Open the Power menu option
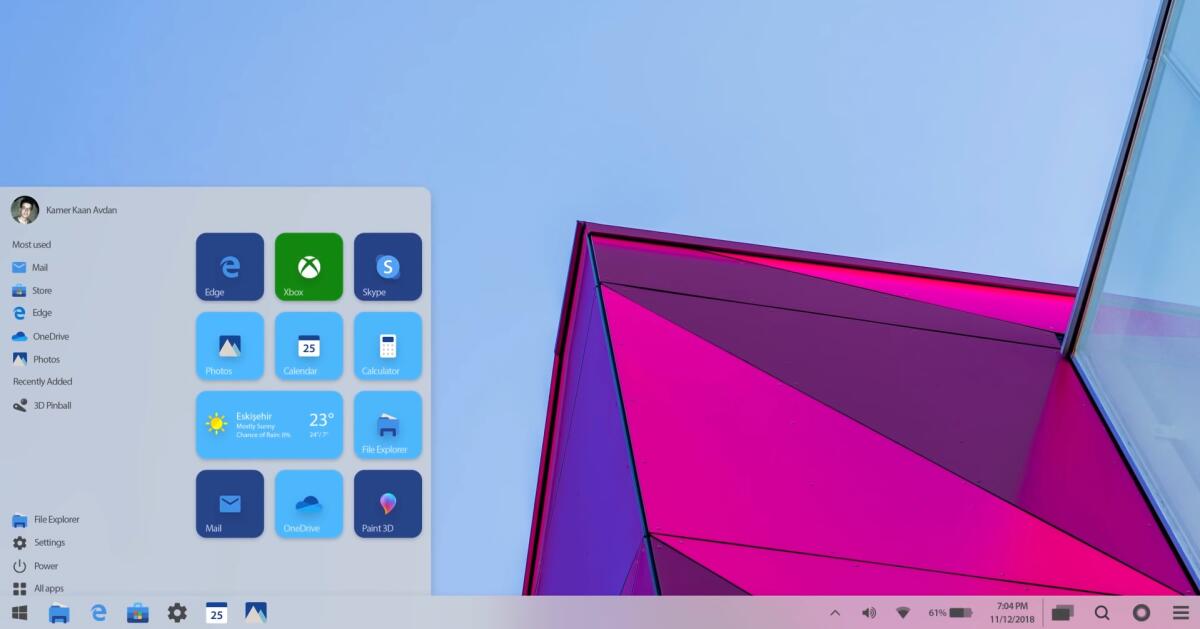Screen dimensions: 1200x629 pyautogui.click(x=44, y=565)
